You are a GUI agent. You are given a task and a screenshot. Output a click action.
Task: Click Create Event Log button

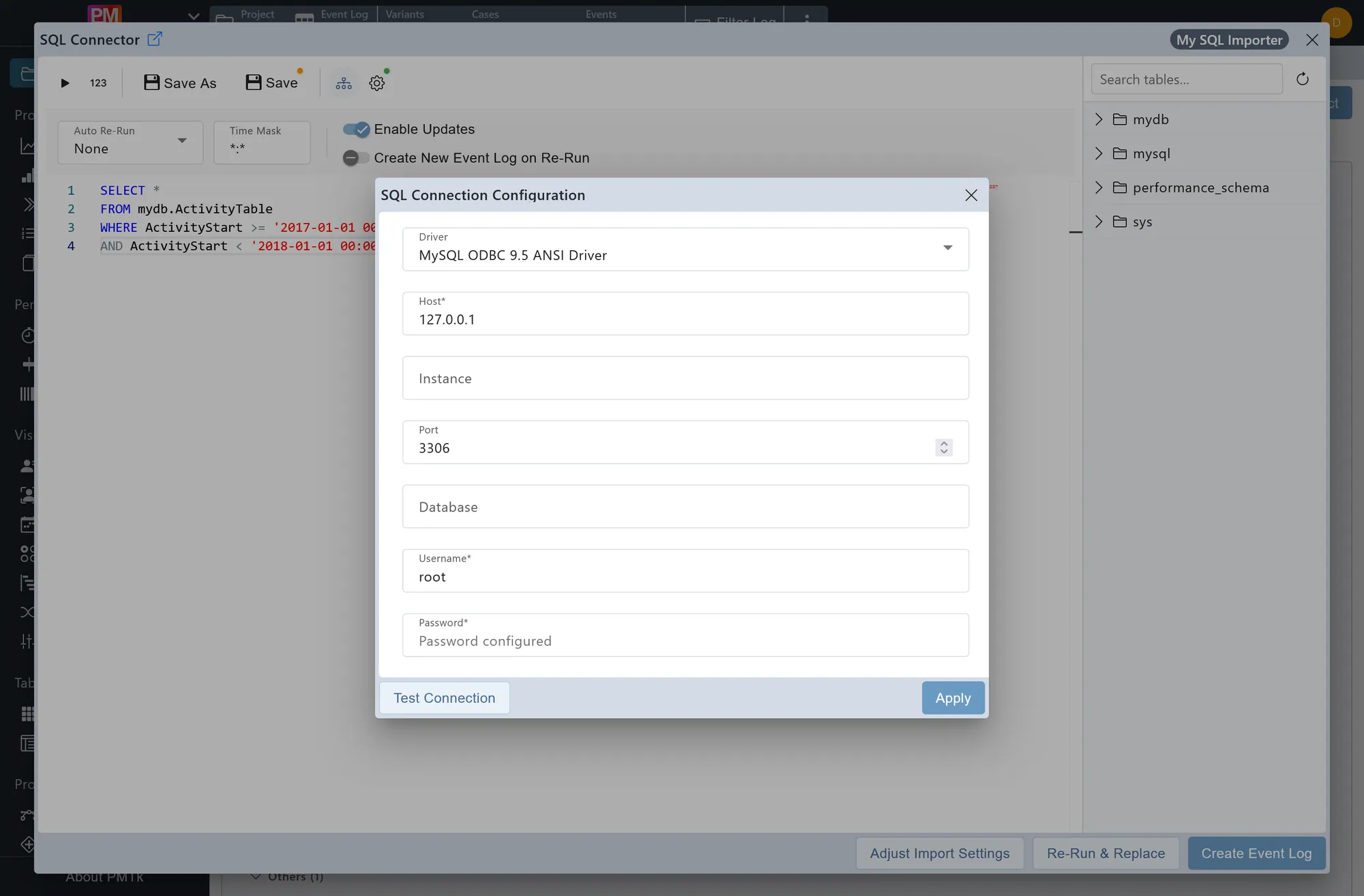coord(1256,853)
